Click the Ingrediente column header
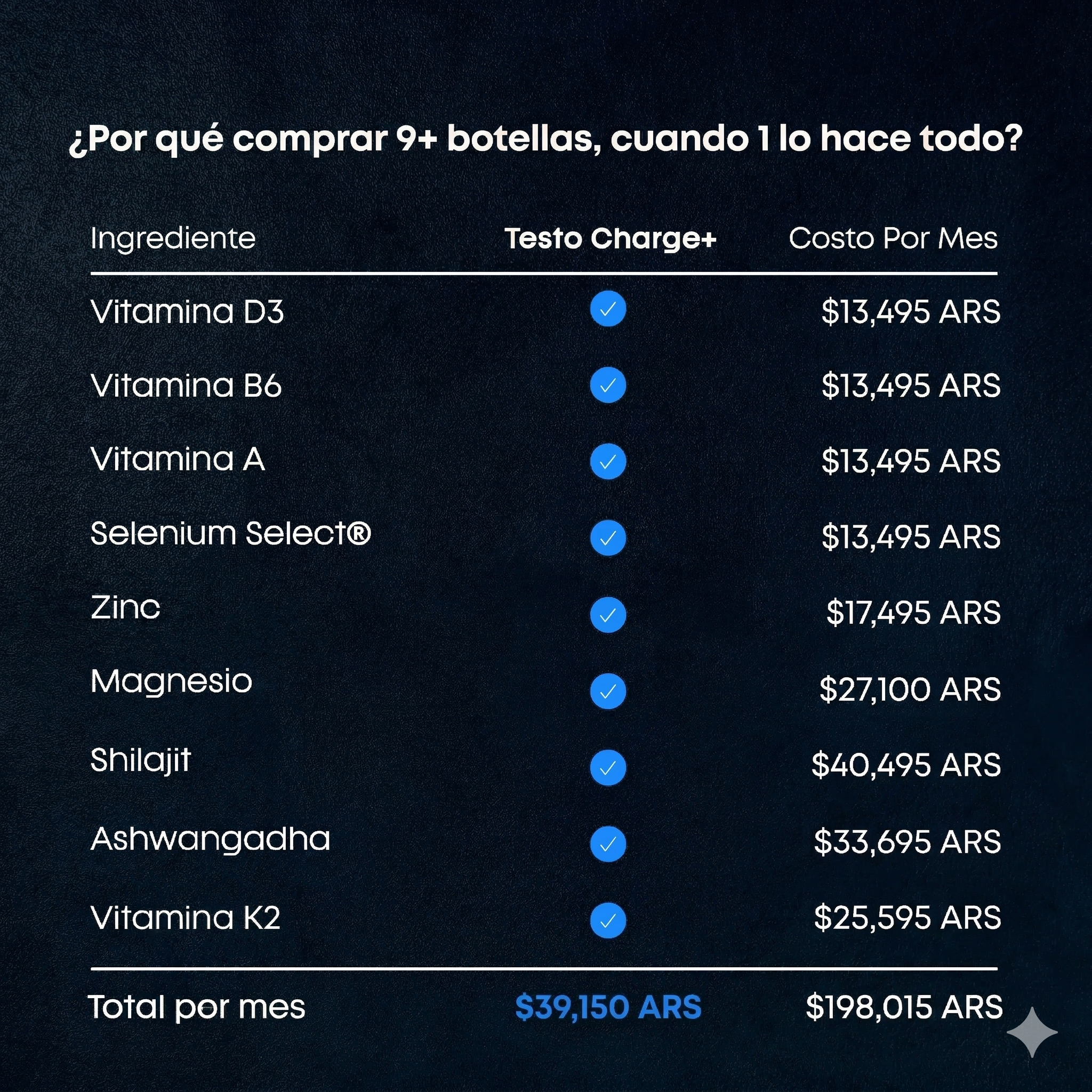The width and height of the screenshot is (1092, 1092). tap(173, 238)
